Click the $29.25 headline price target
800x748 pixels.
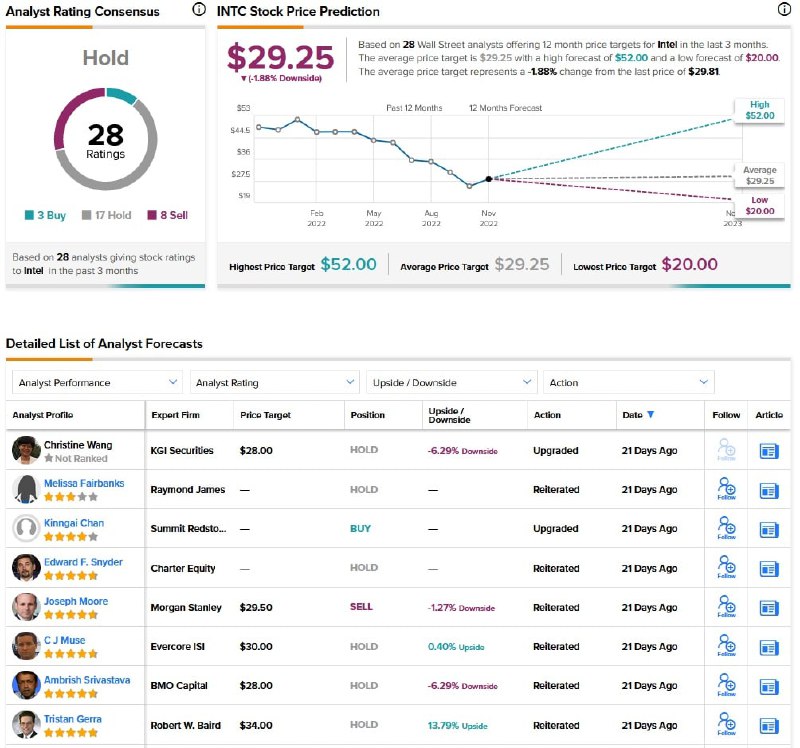(x=280, y=57)
